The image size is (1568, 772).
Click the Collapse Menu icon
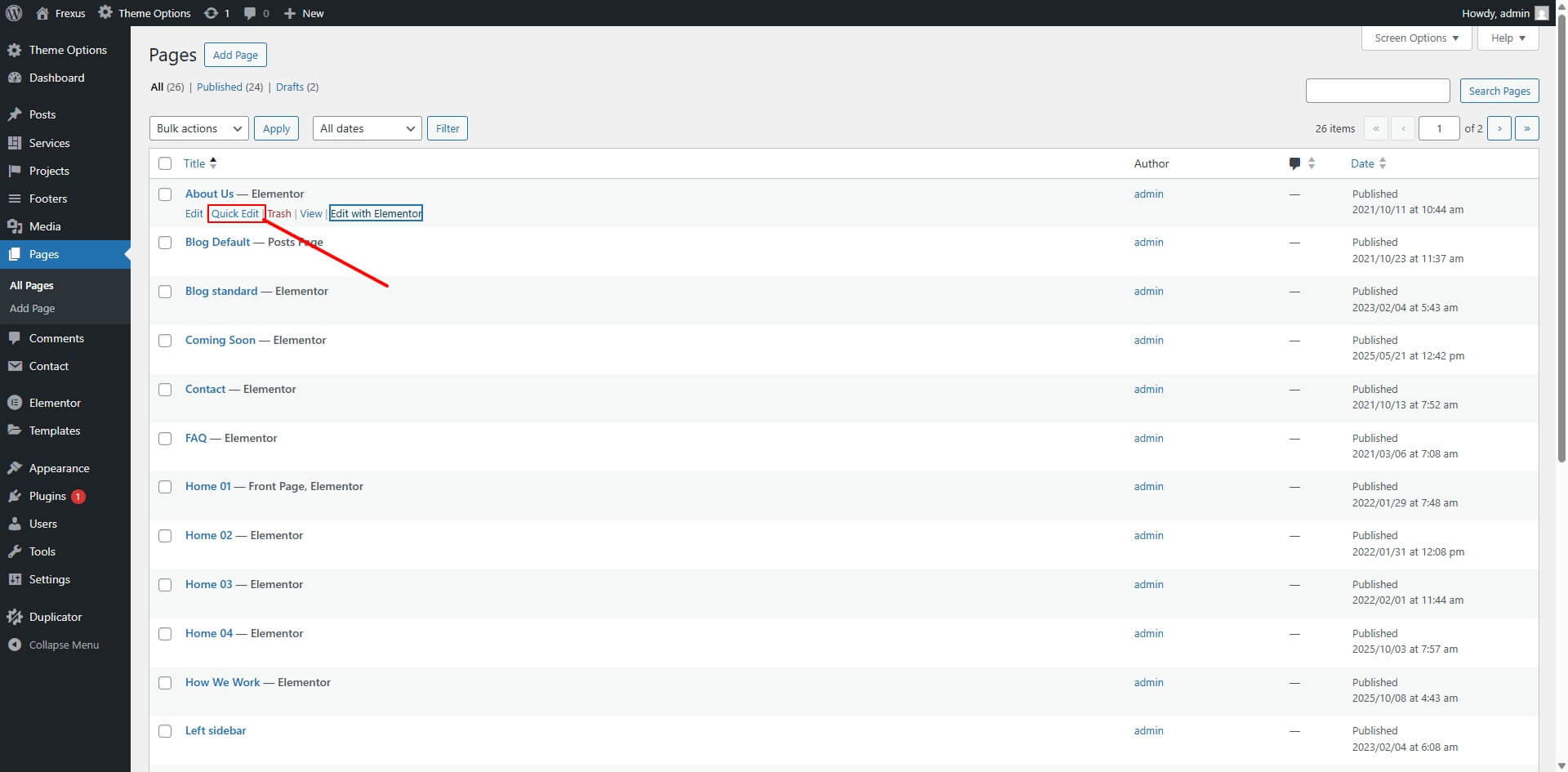coord(15,645)
